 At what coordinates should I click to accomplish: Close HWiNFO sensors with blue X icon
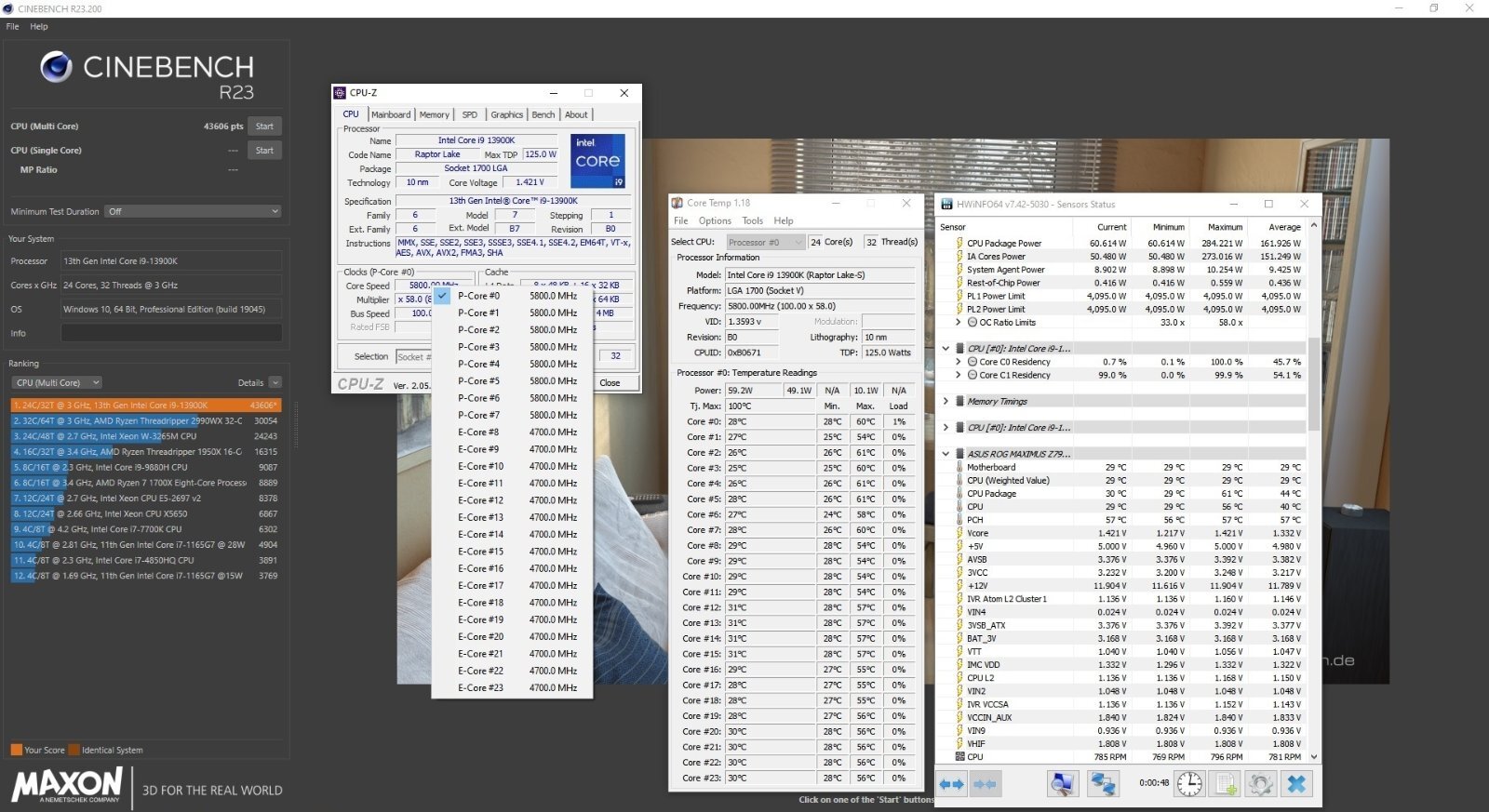[1296, 784]
